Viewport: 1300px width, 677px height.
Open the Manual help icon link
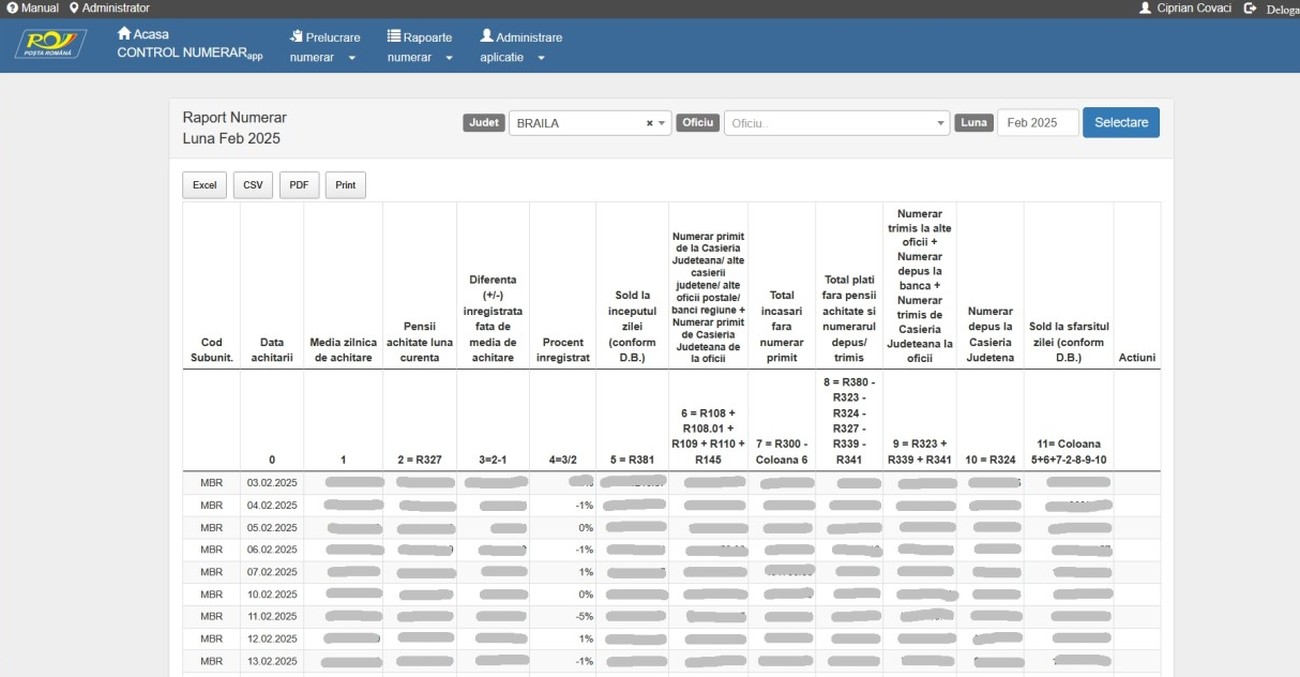pyautogui.click(x=12, y=8)
